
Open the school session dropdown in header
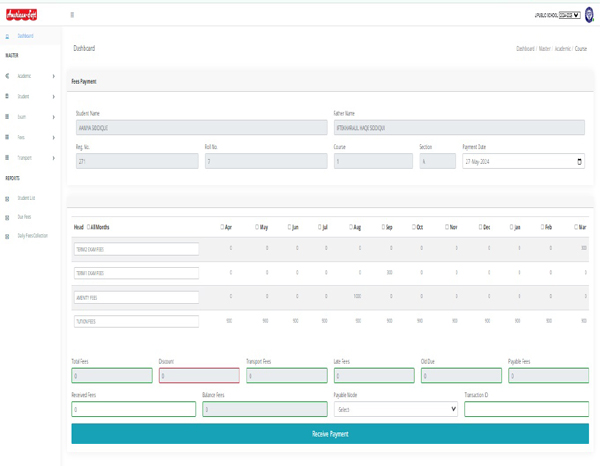tap(569, 15)
